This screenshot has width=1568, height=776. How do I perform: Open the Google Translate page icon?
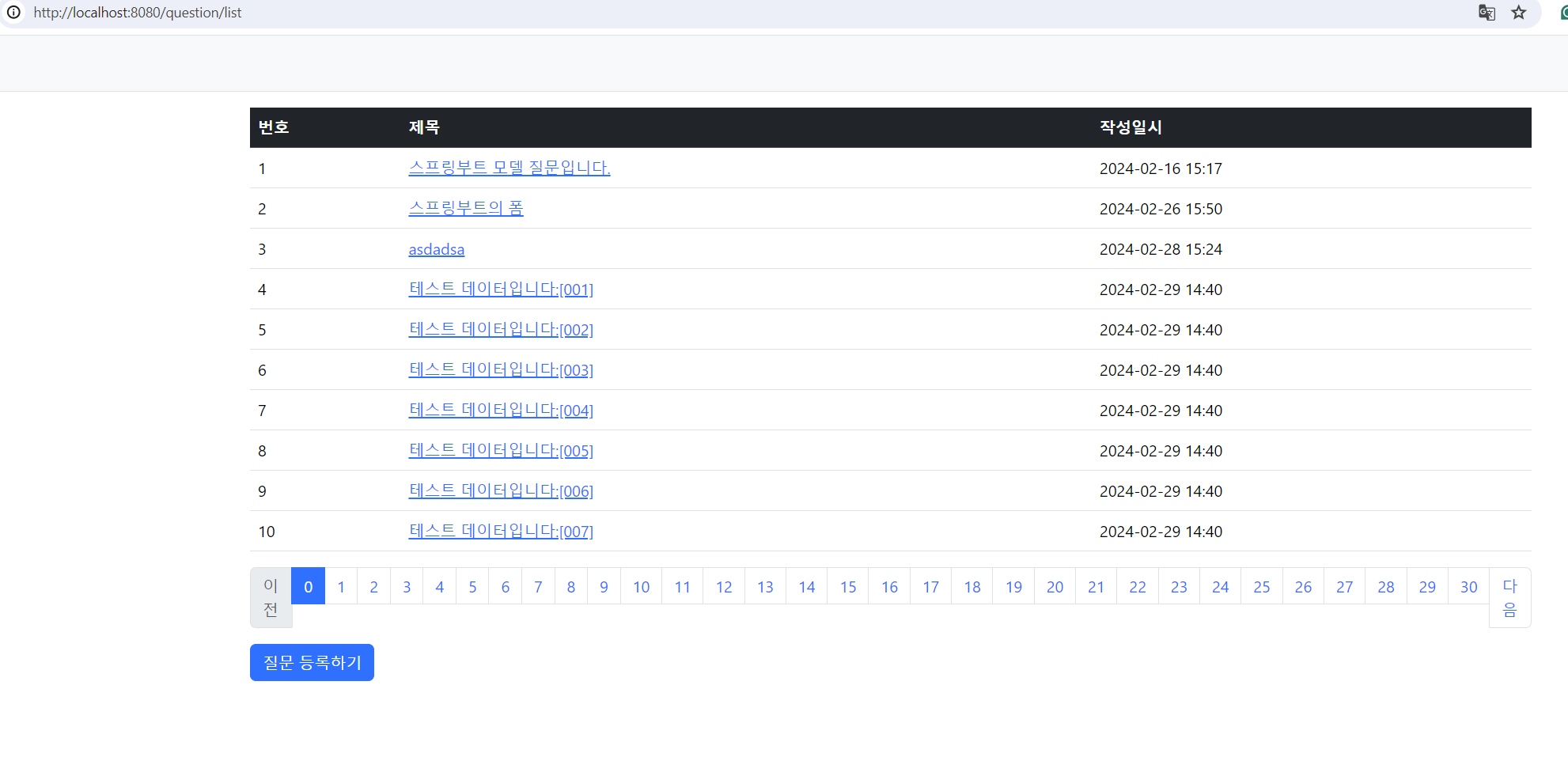pyautogui.click(x=1487, y=12)
